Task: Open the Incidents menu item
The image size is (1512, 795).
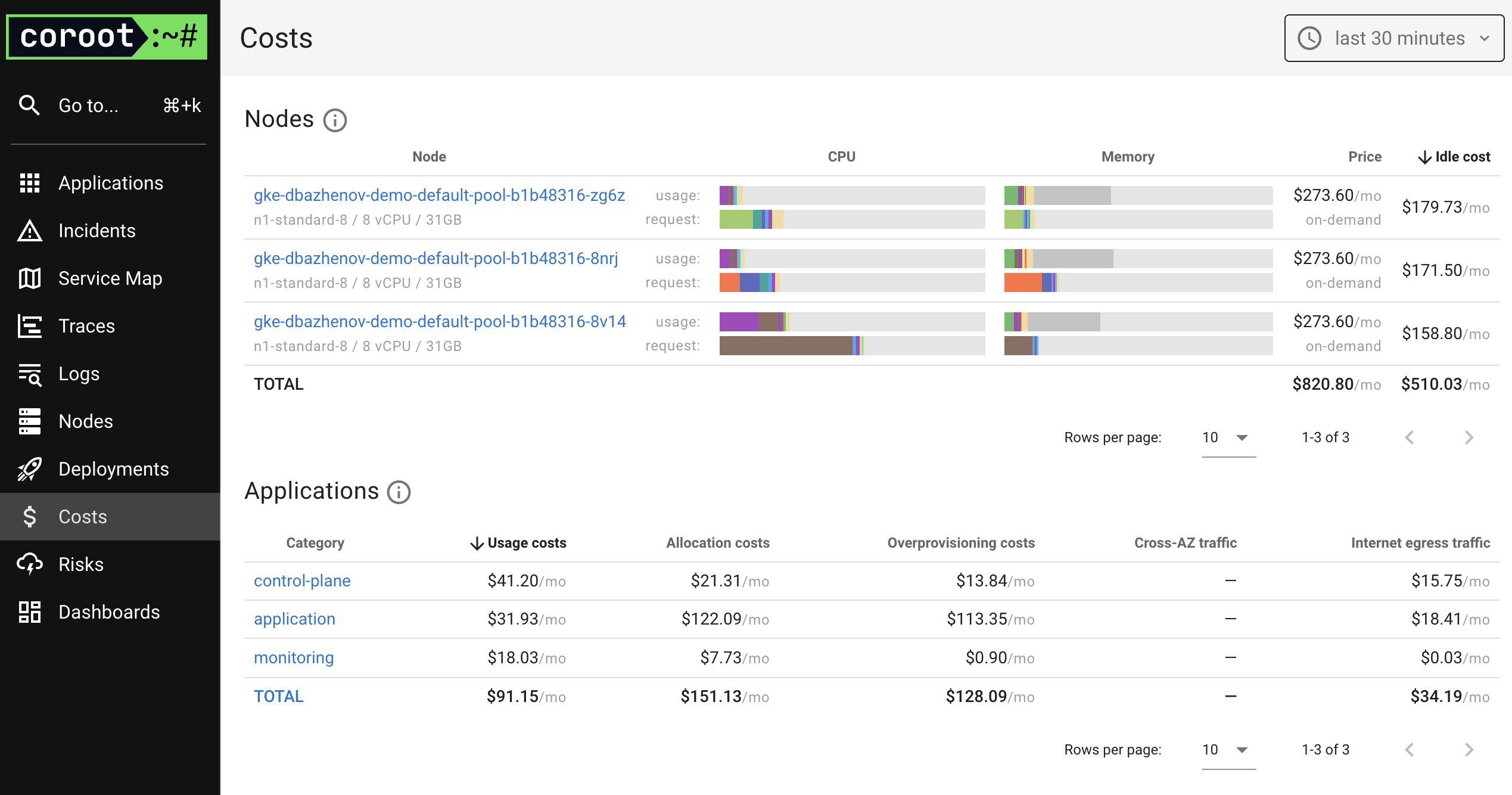Action: [x=110, y=231]
